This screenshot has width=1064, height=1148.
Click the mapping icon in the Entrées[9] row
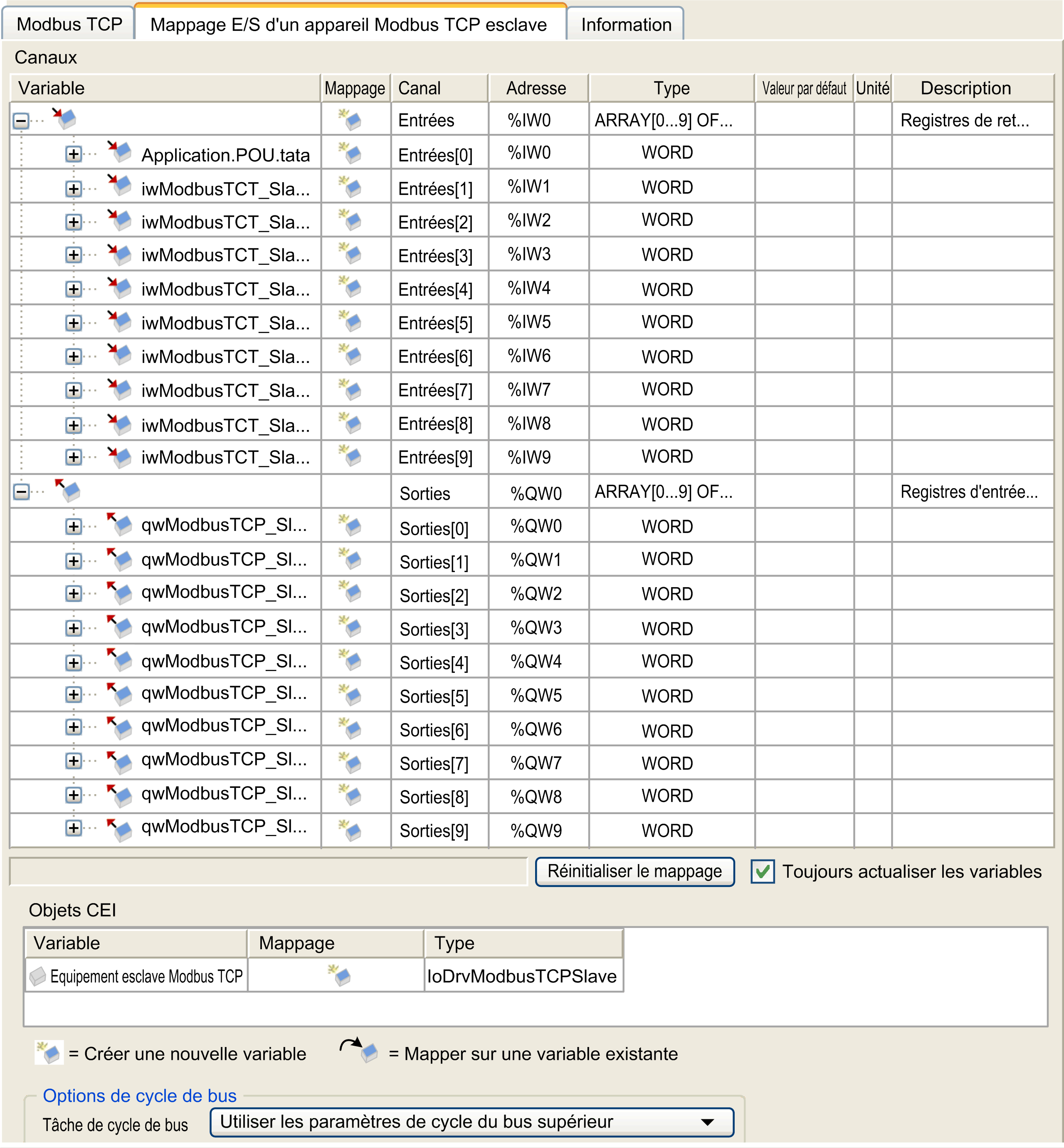[350, 456]
